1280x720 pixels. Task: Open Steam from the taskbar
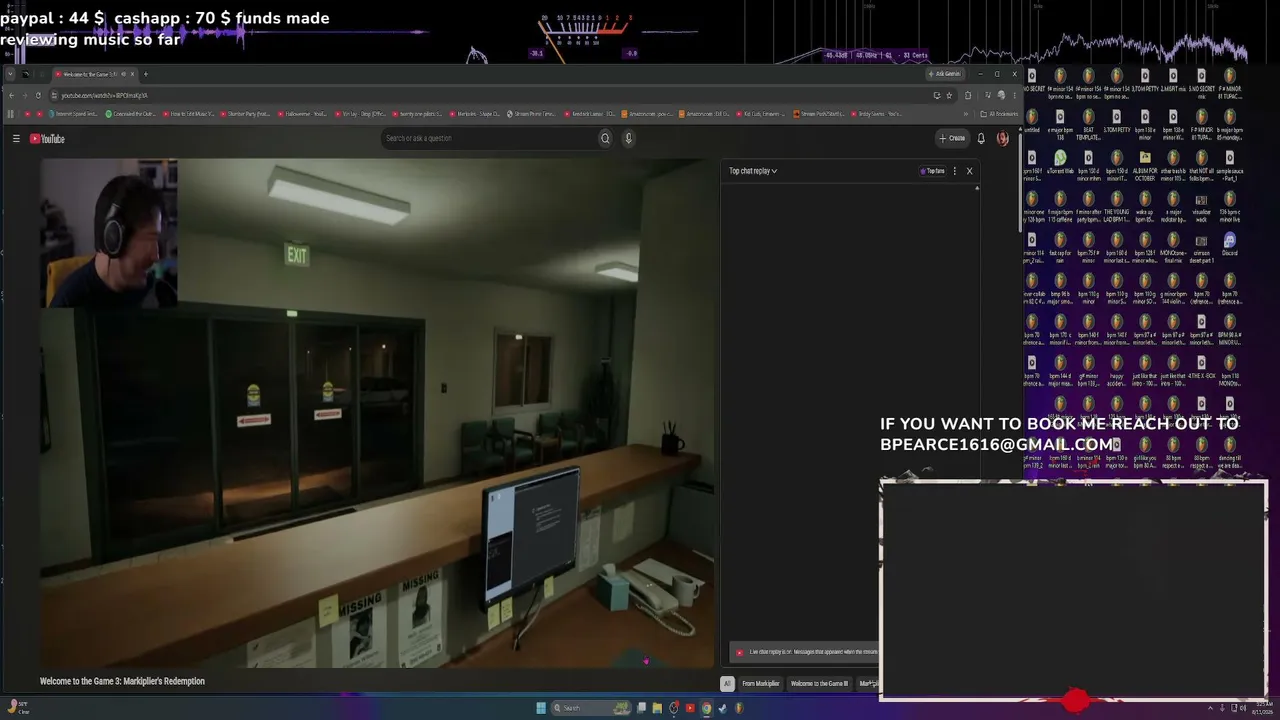[x=722, y=708]
